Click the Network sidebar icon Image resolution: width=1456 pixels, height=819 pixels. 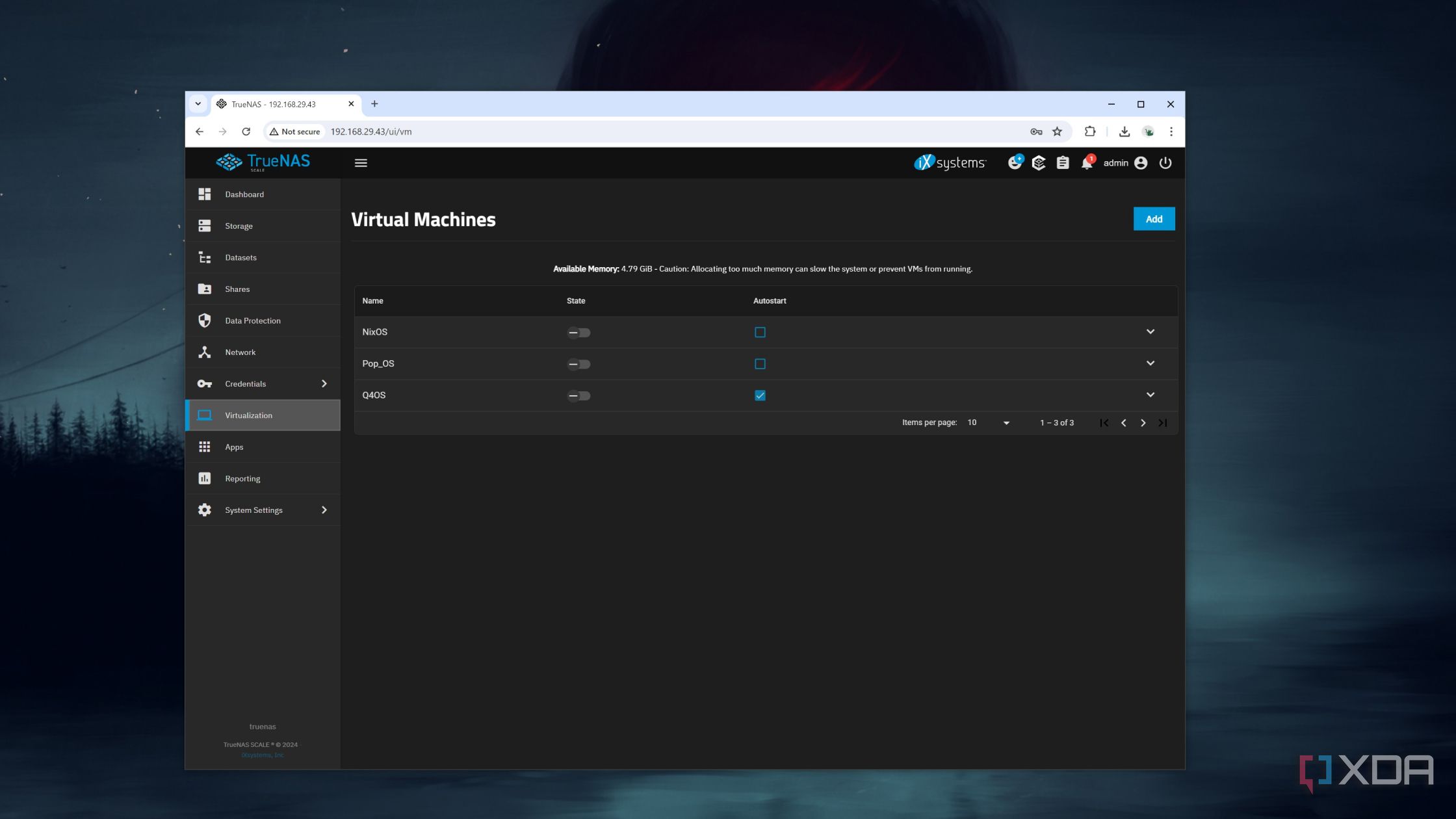pos(204,352)
